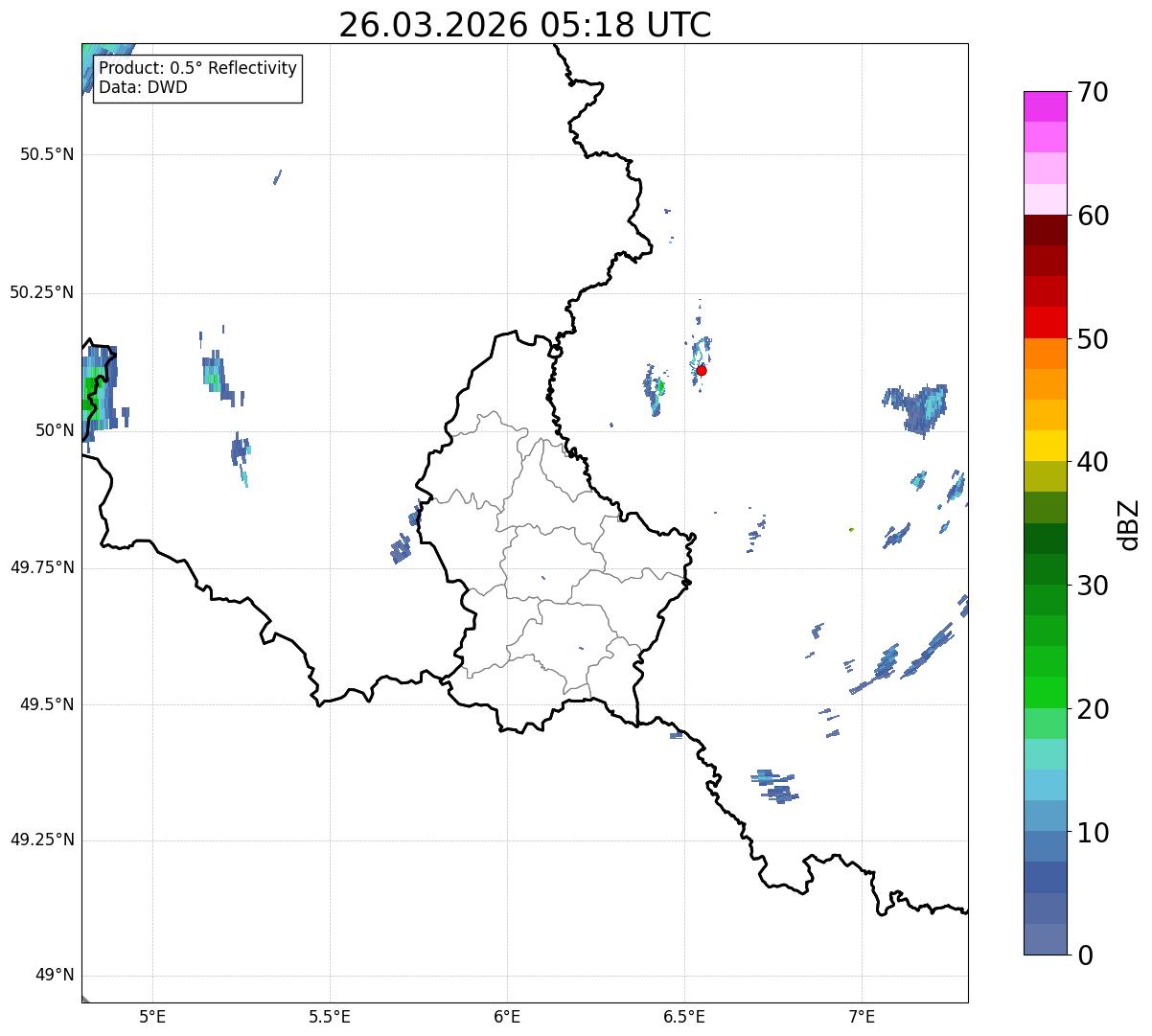Click the small radar echo at 5.7°E 49.78°N
This screenshot has width=1152, height=1036.
click(x=401, y=550)
